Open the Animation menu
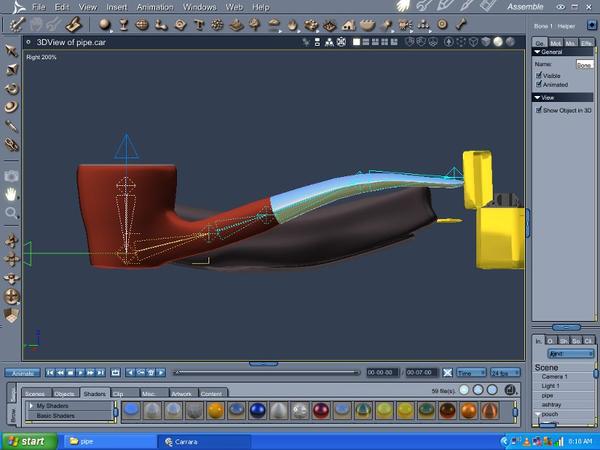The width and height of the screenshot is (600, 450). (x=155, y=7)
